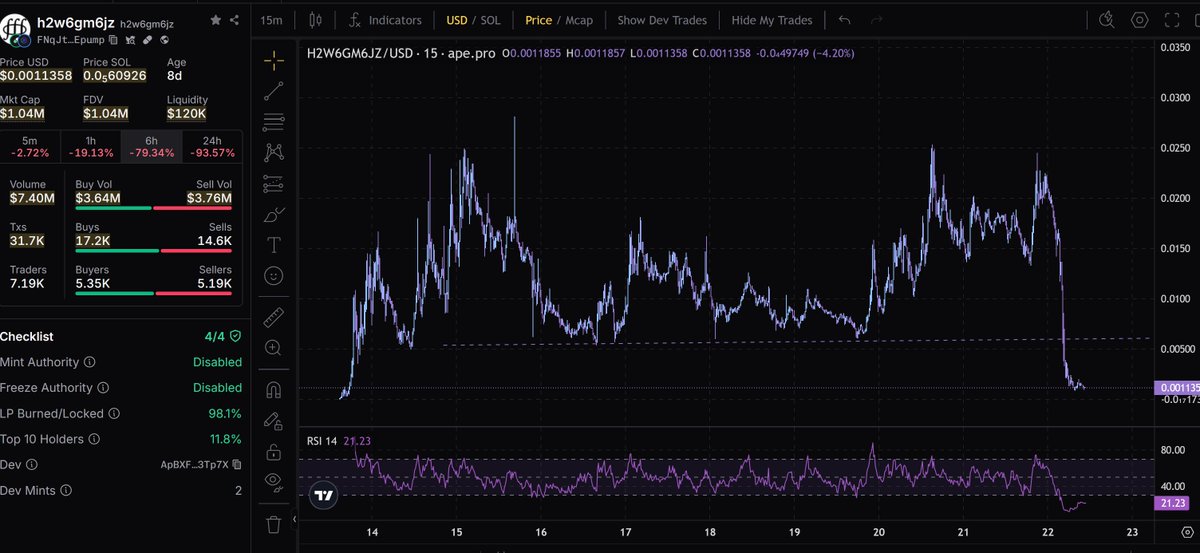
Task: Open the forecasting and measurement tool
Action: click(273, 184)
